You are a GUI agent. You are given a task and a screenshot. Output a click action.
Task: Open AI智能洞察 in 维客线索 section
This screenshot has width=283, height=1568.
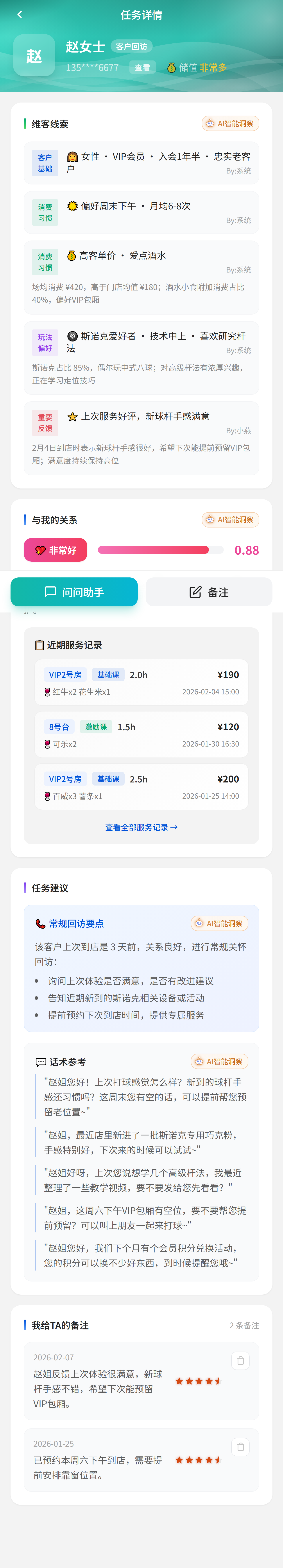[x=231, y=124]
